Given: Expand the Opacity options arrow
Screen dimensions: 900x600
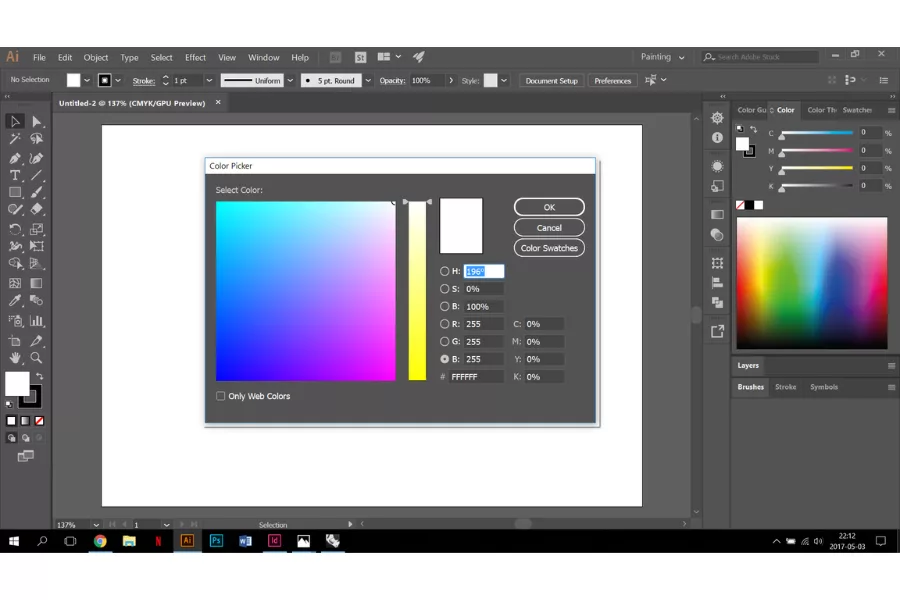Looking at the screenshot, I should pyautogui.click(x=451, y=80).
